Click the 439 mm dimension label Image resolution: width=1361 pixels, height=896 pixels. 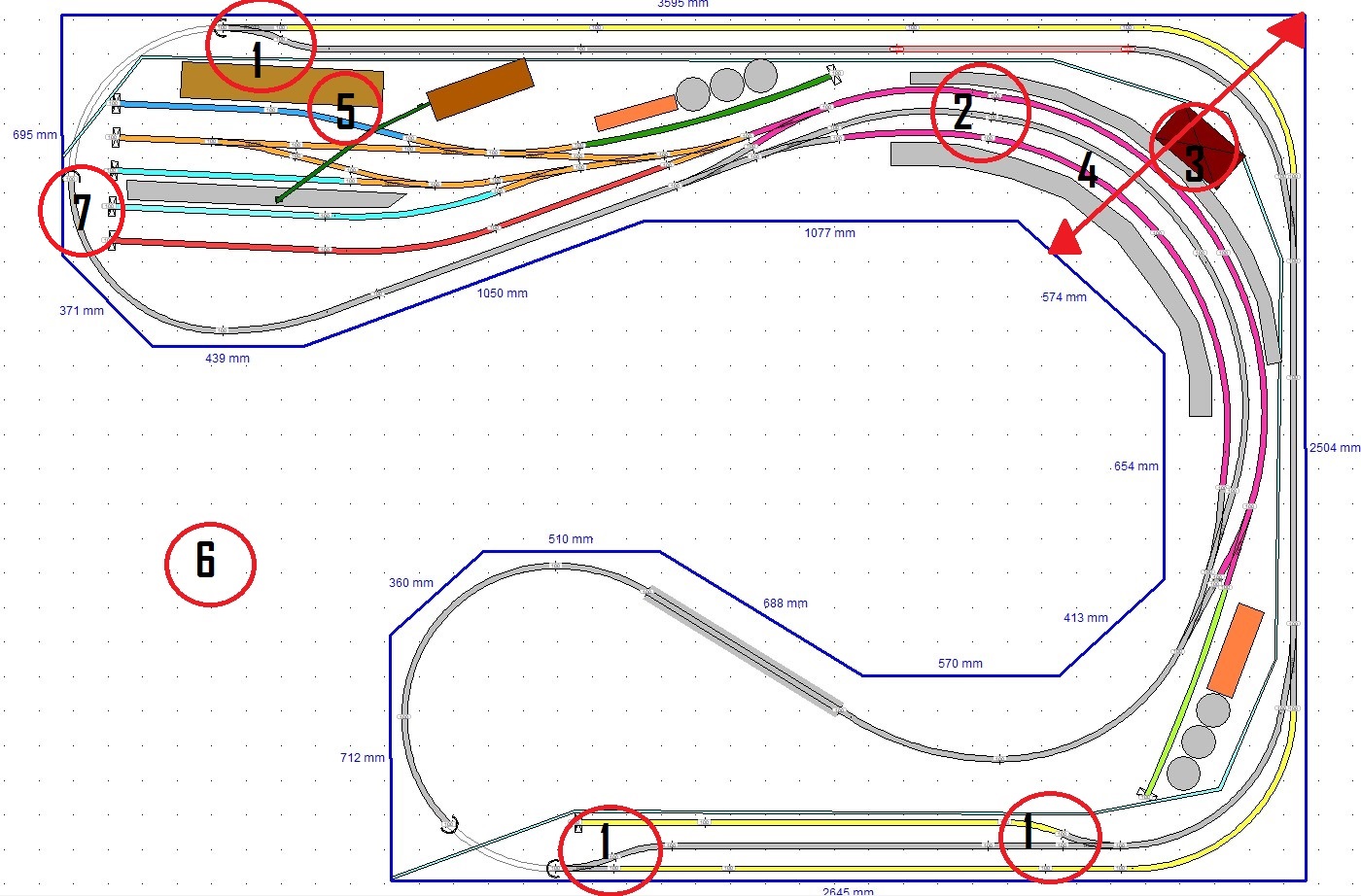[227, 358]
